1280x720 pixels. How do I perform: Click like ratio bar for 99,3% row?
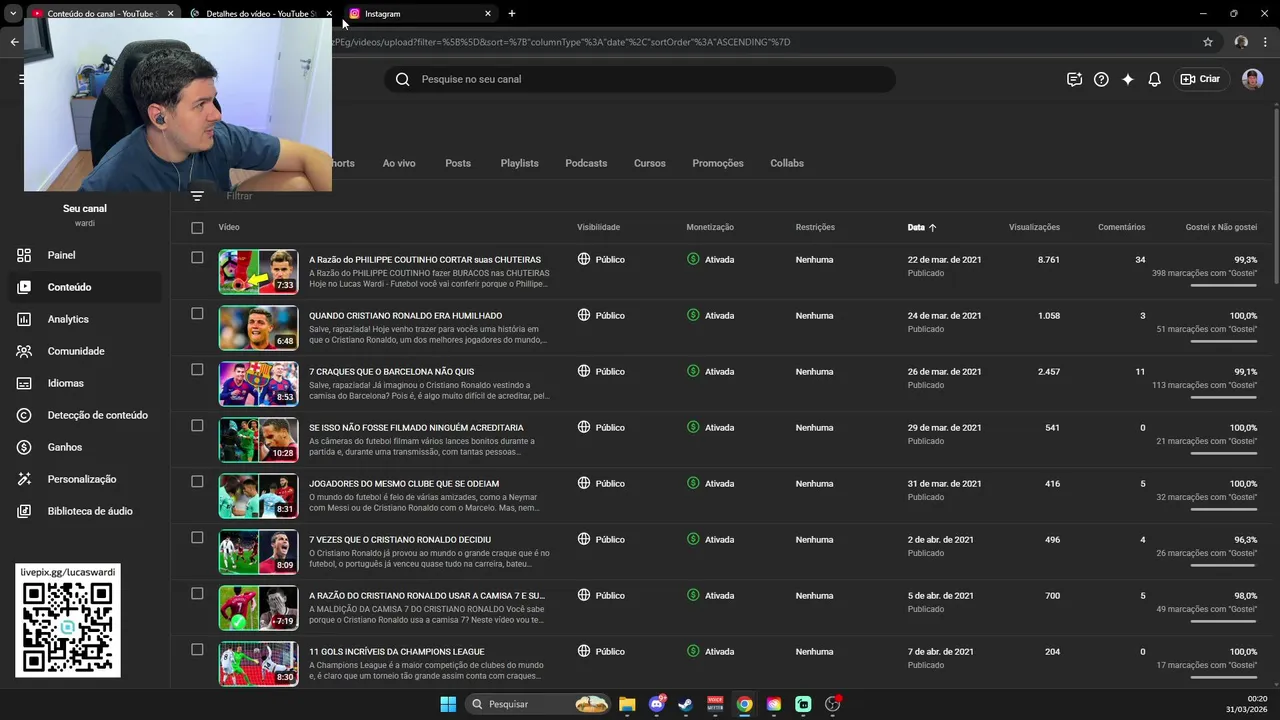1224,286
